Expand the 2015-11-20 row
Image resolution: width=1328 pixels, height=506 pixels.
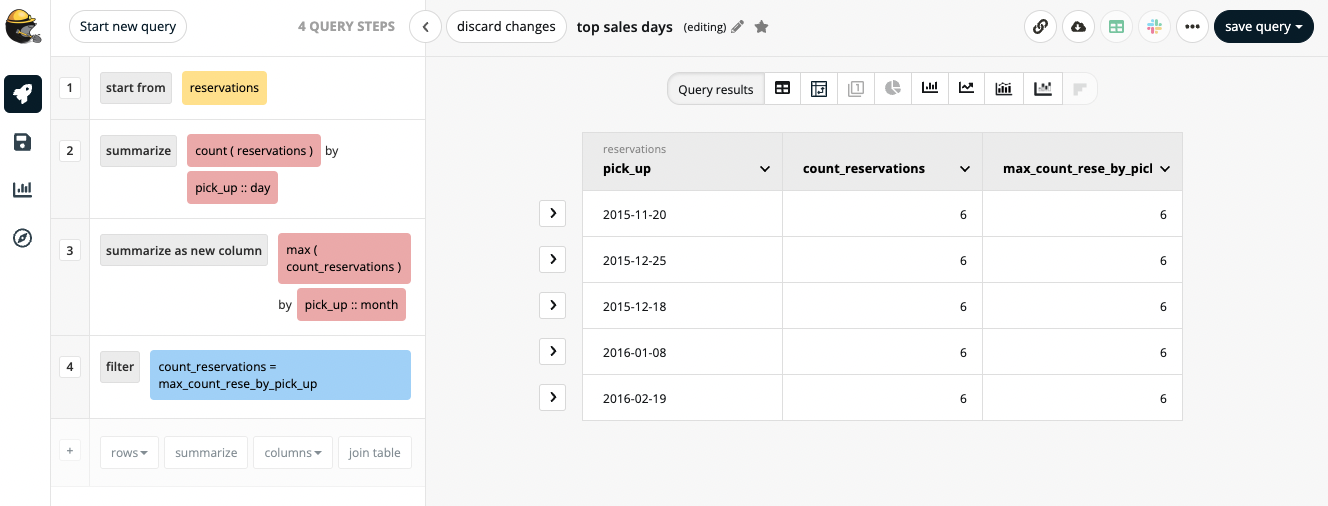(x=552, y=213)
